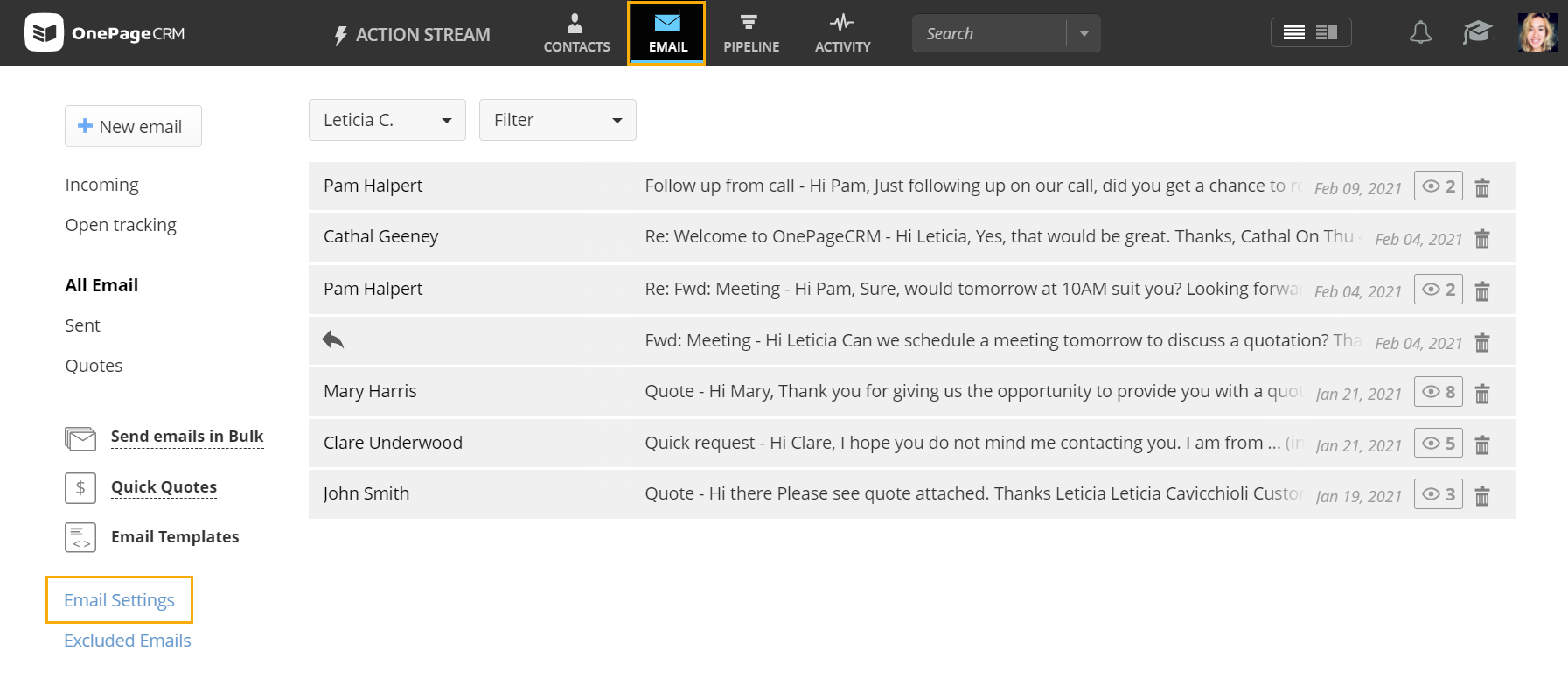Click the Send emails in Bulk envelope icon
The width and height of the screenshot is (1568, 679).
pos(80,438)
